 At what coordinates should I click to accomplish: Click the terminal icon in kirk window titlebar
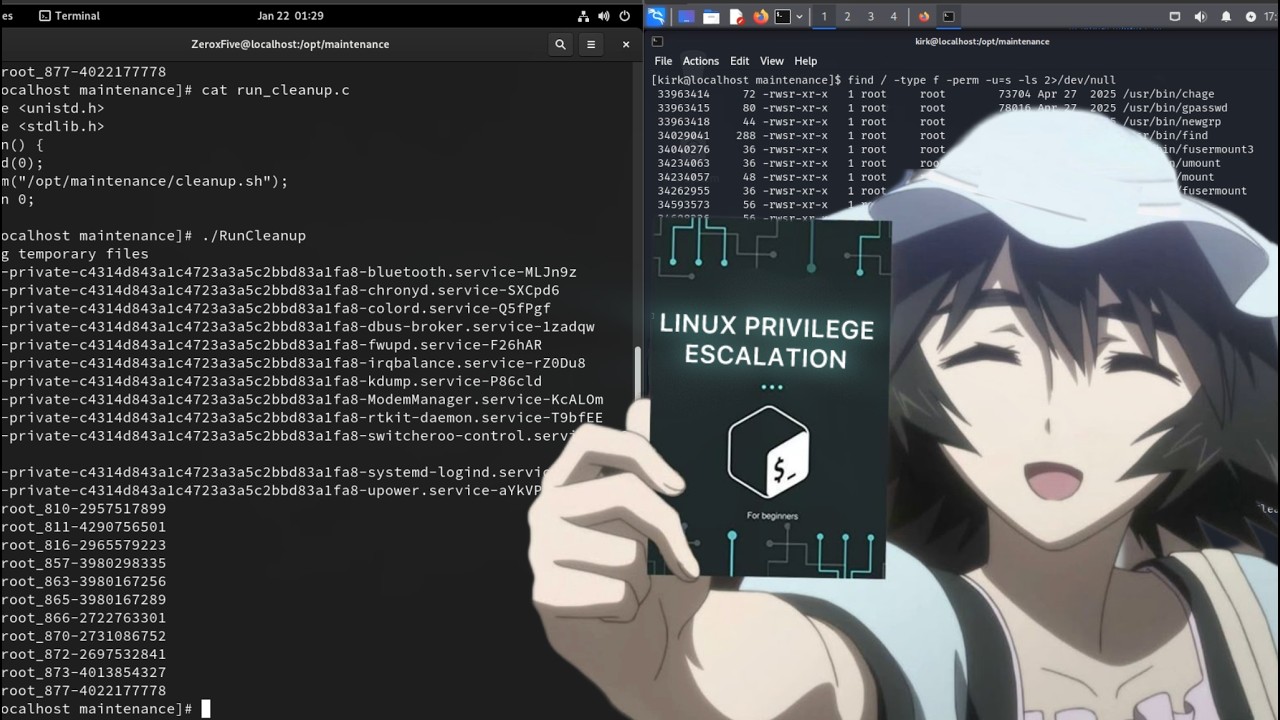(x=657, y=42)
